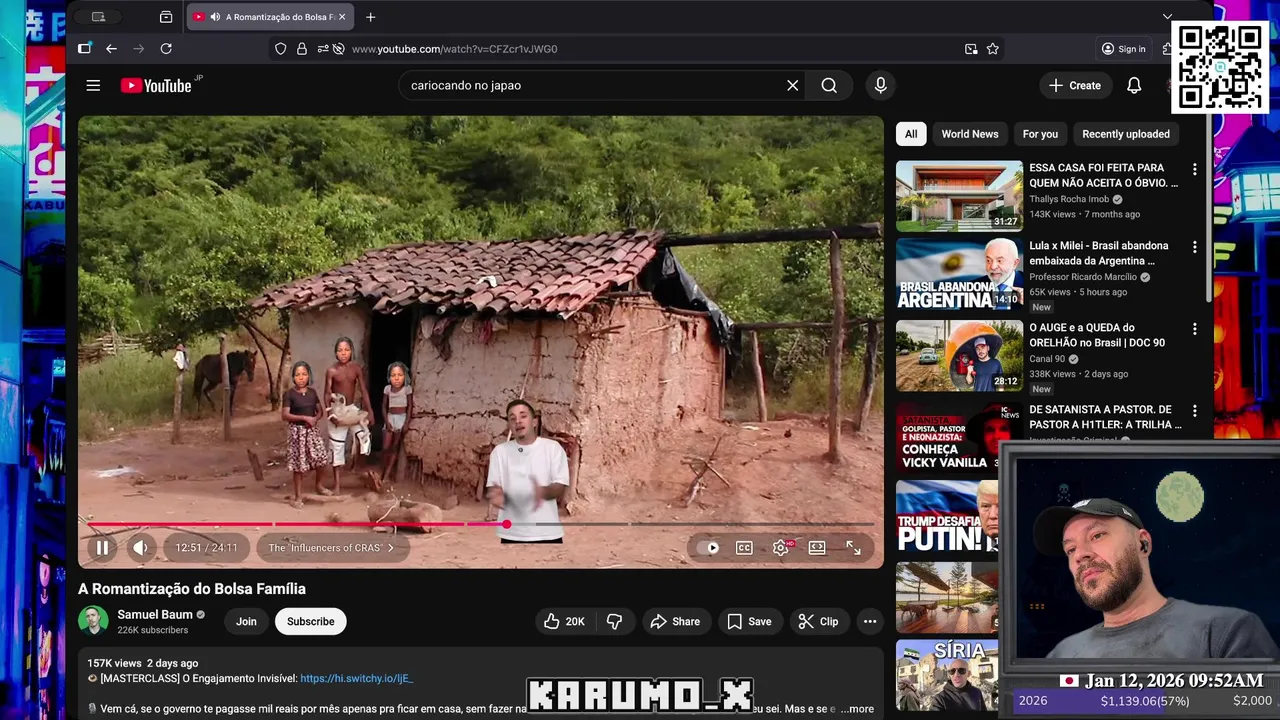Image resolution: width=1280 pixels, height=720 pixels.
Task: Click the search magnifier button
Action: [x=829, y=85]
